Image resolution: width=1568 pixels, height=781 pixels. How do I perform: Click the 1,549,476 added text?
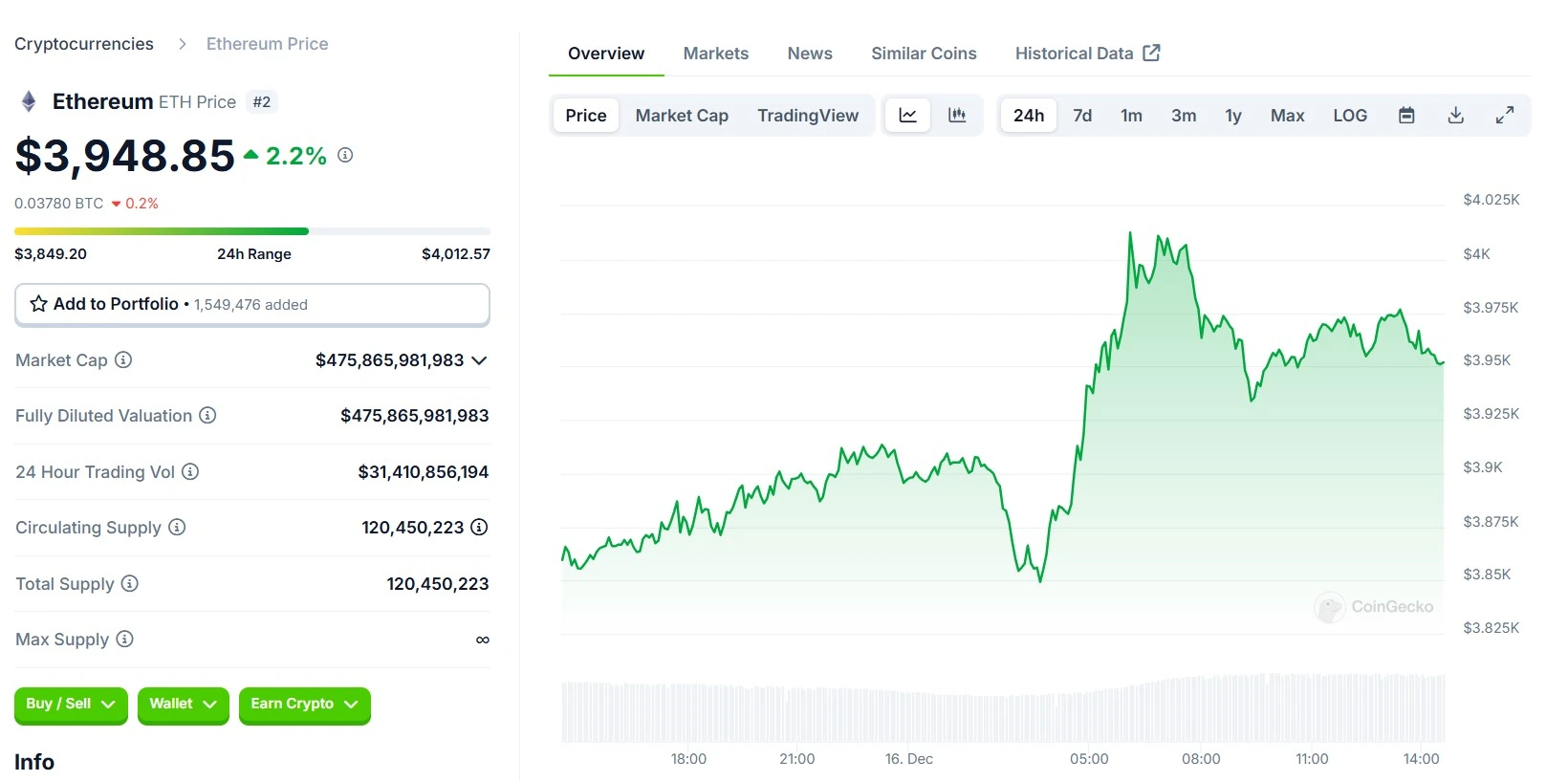coord(250,305)
